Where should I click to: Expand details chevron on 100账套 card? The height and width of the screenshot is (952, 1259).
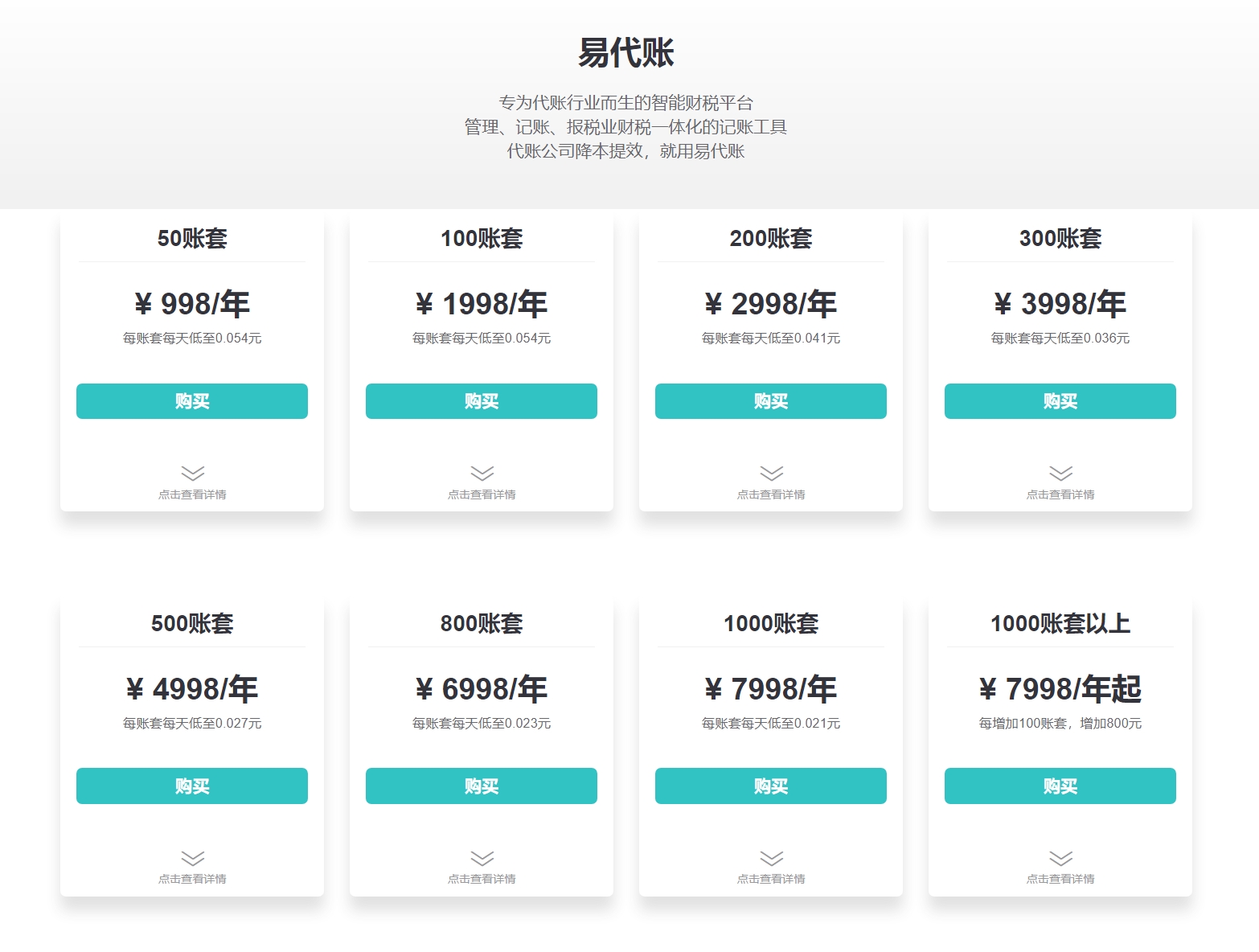pos(482,473)
